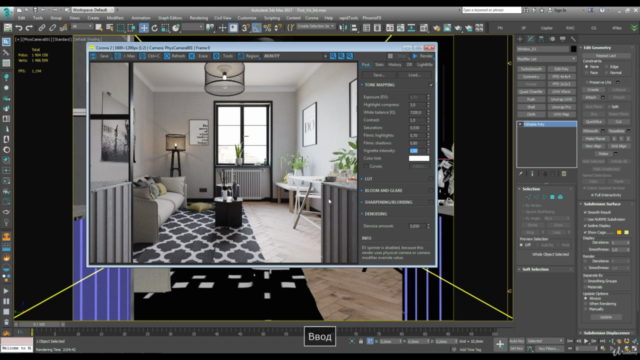Select the Rotate transform tool
Viewport: 640px width, 360px height.
[x=155, y=28]
